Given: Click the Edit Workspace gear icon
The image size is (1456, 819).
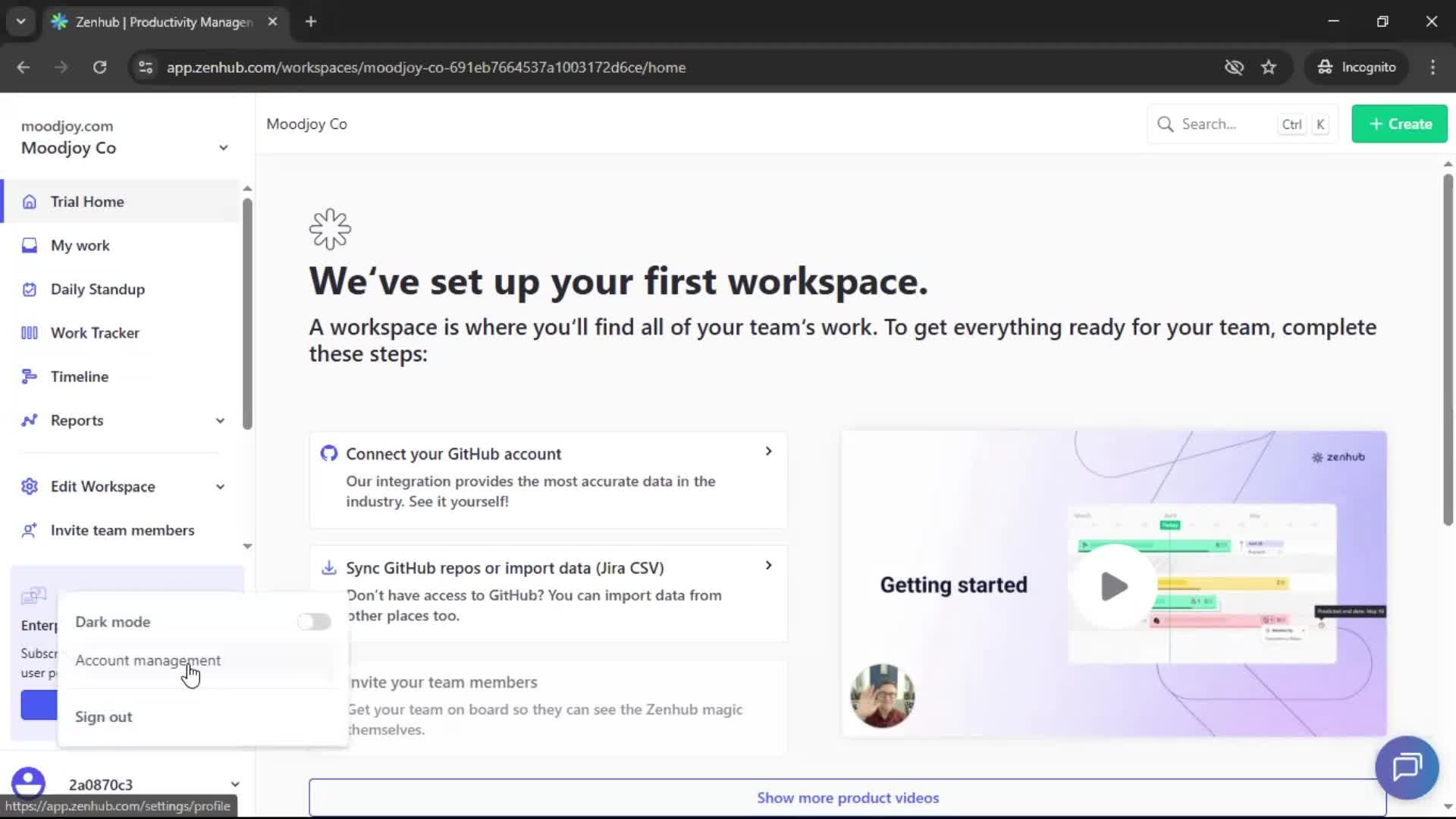Looking at the screenshot, I should pyautogui.click(x=29, y=486).
